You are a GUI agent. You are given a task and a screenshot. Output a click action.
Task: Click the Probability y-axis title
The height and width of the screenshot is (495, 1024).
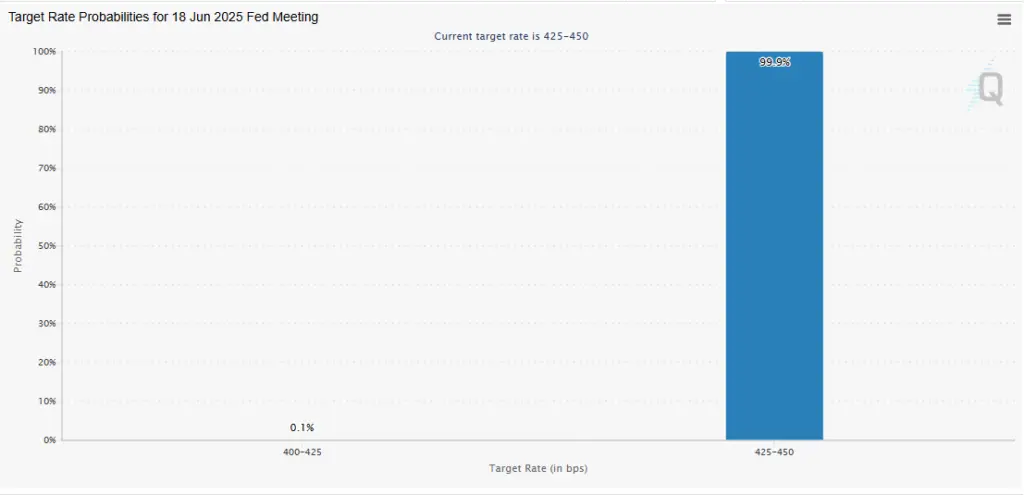[18, 246]
